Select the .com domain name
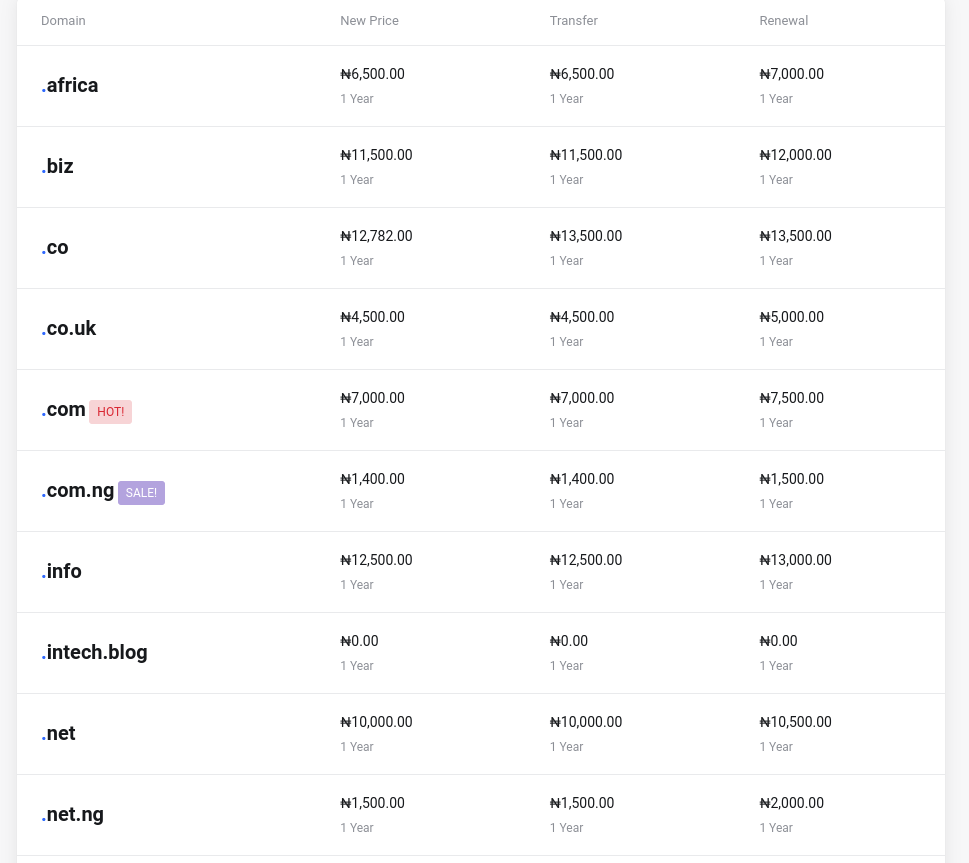The height and width of the screenshot is (863, 969). 64,410
